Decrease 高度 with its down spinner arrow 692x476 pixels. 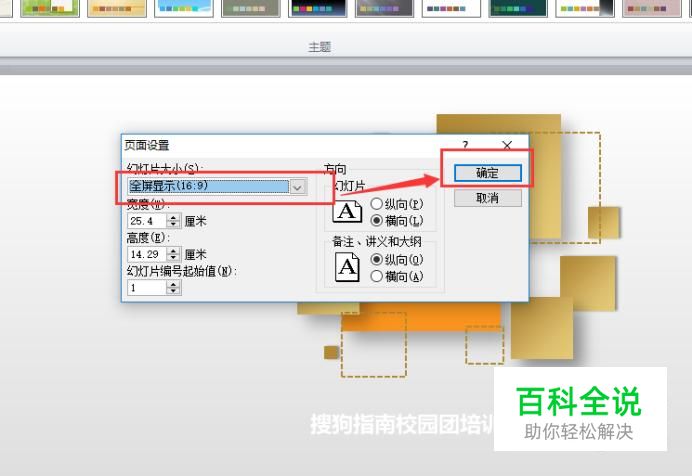(173, 258)
